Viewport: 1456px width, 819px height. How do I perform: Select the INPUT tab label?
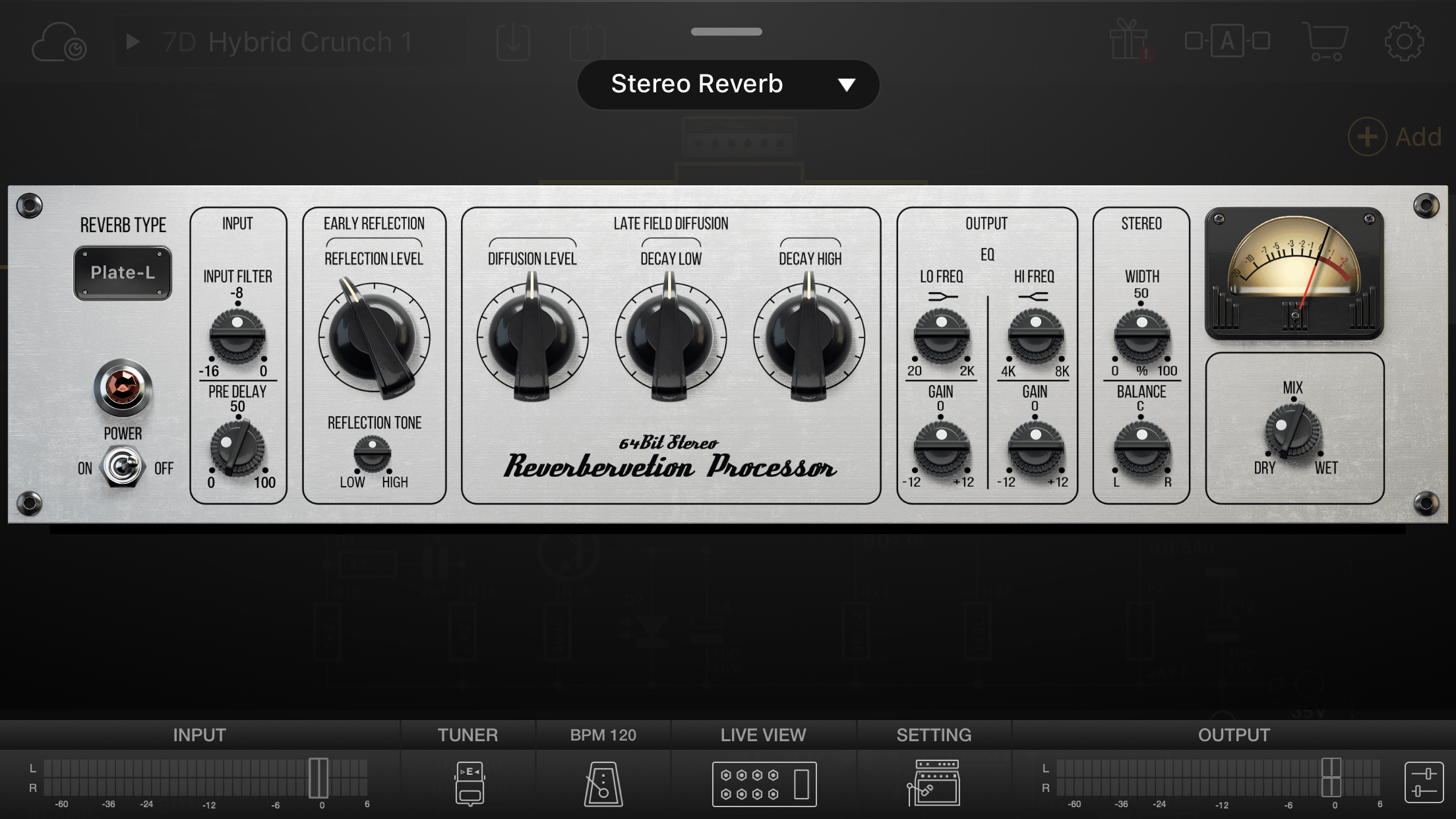coord(199,735)
